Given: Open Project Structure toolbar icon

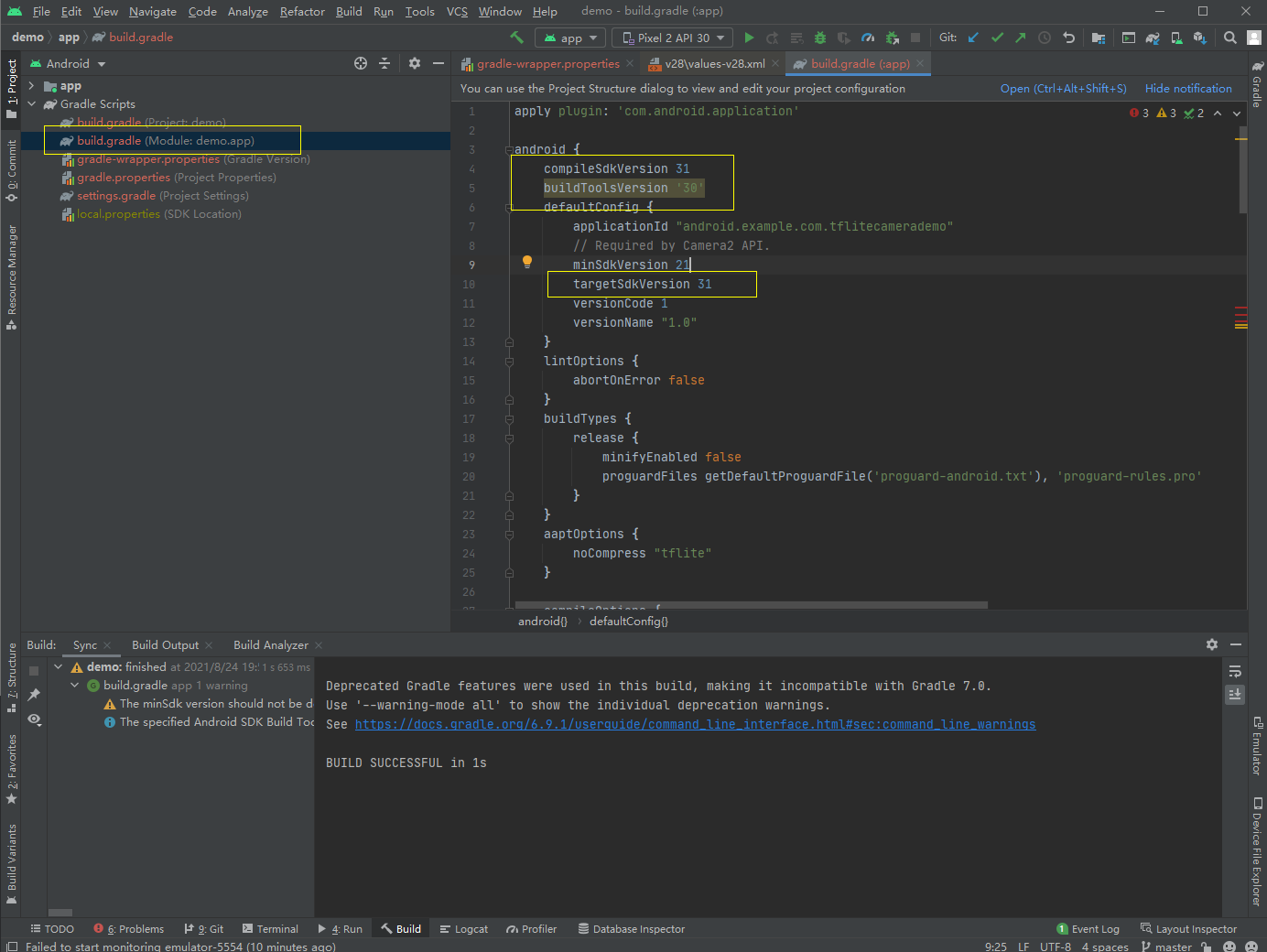Looking at the screenshot, I should (x=1098, y=38).
